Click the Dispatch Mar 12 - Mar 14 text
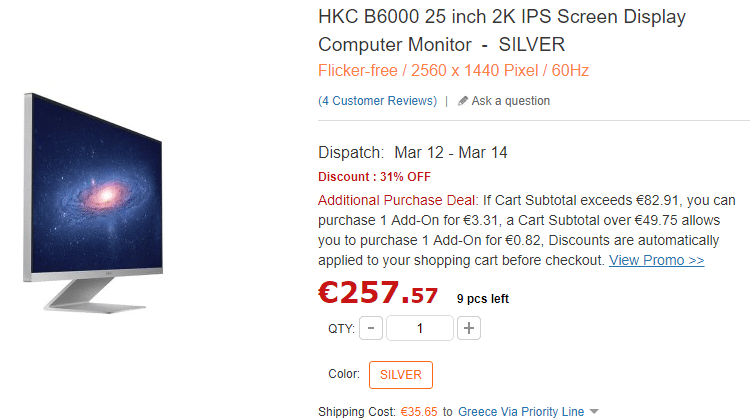 click(413, 153)
